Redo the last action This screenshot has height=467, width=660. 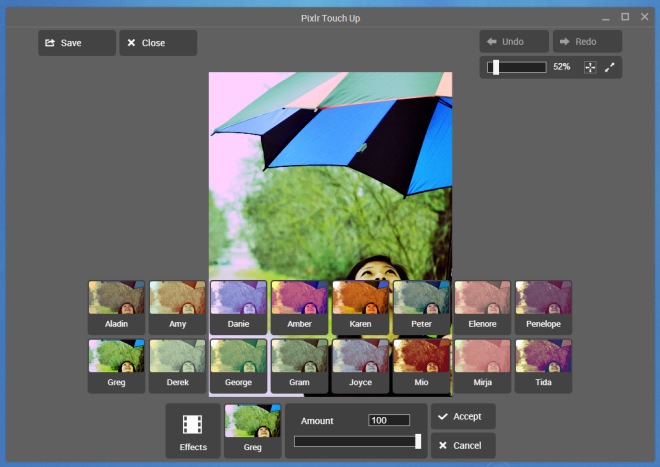(x=587, y=42)
